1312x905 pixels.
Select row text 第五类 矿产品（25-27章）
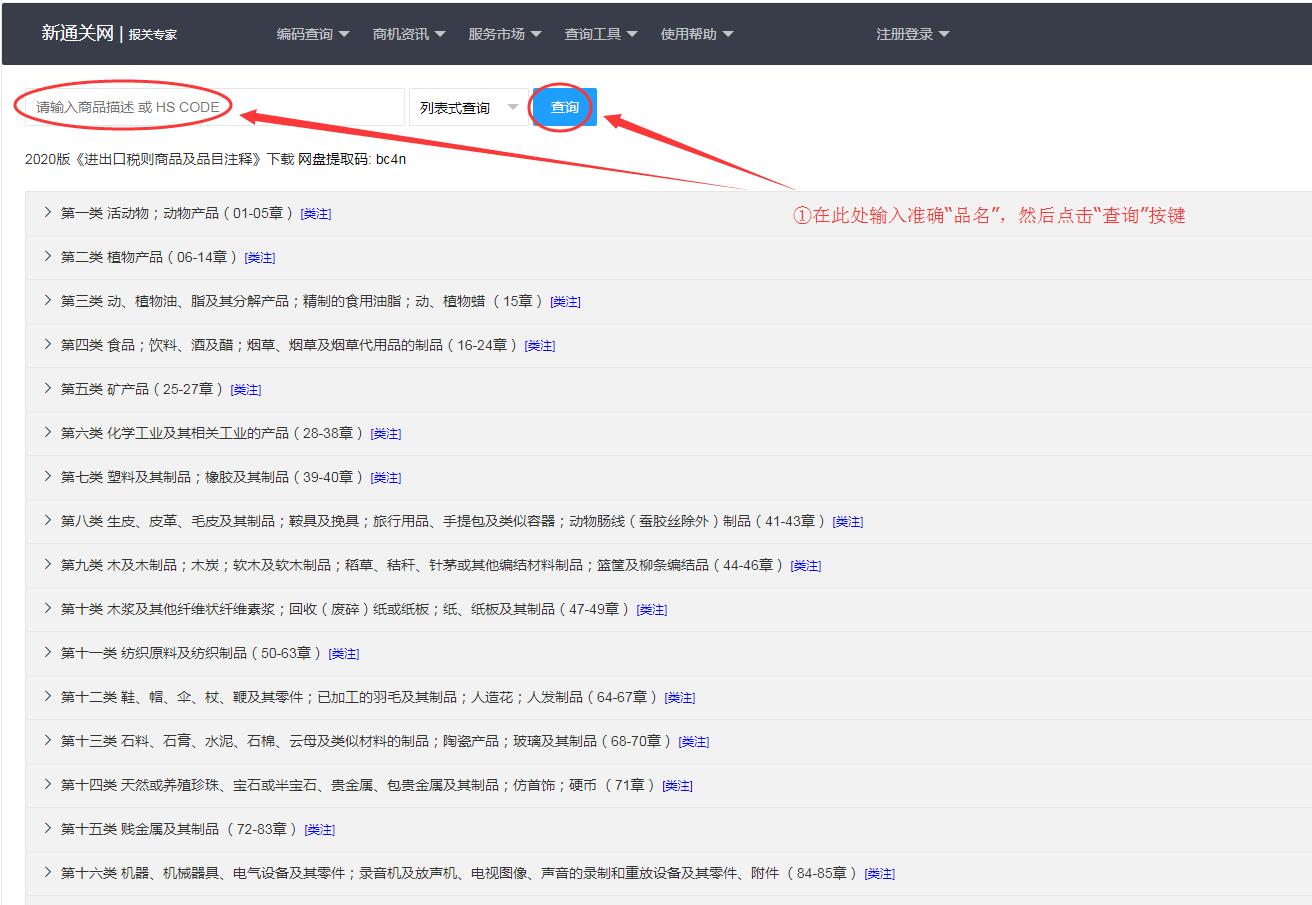(x=143, y=389)
